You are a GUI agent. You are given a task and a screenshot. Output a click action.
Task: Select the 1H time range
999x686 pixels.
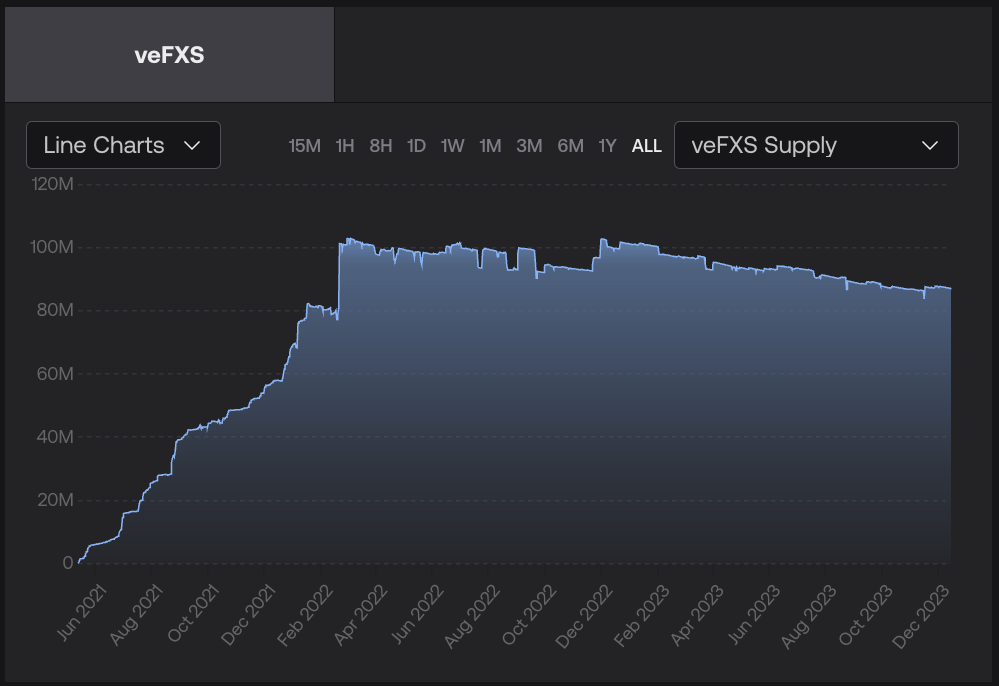345,146
